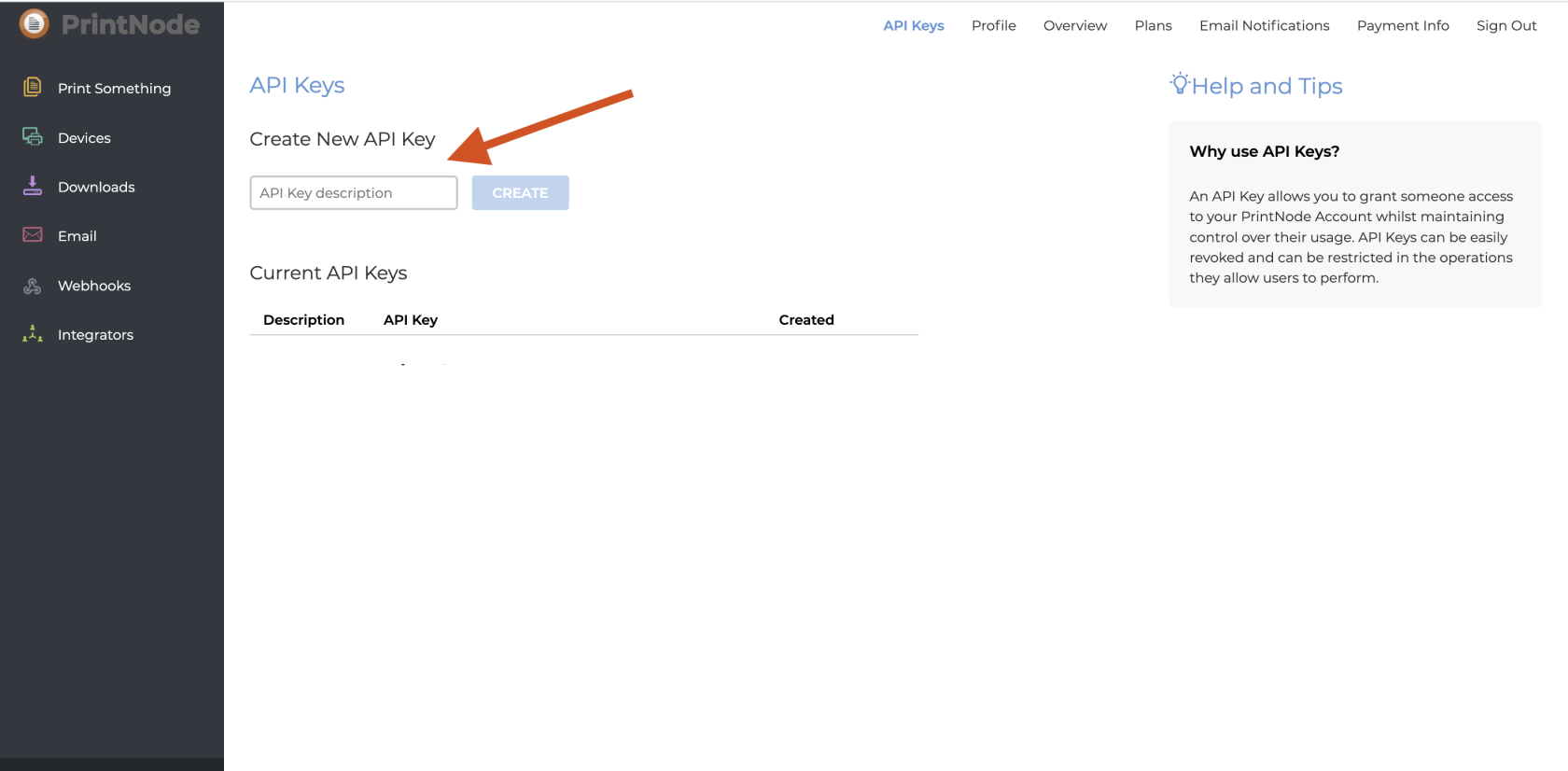Click the 'Why use API Keys?' heading
The image size is (1568, 771).
point(1265,151)
